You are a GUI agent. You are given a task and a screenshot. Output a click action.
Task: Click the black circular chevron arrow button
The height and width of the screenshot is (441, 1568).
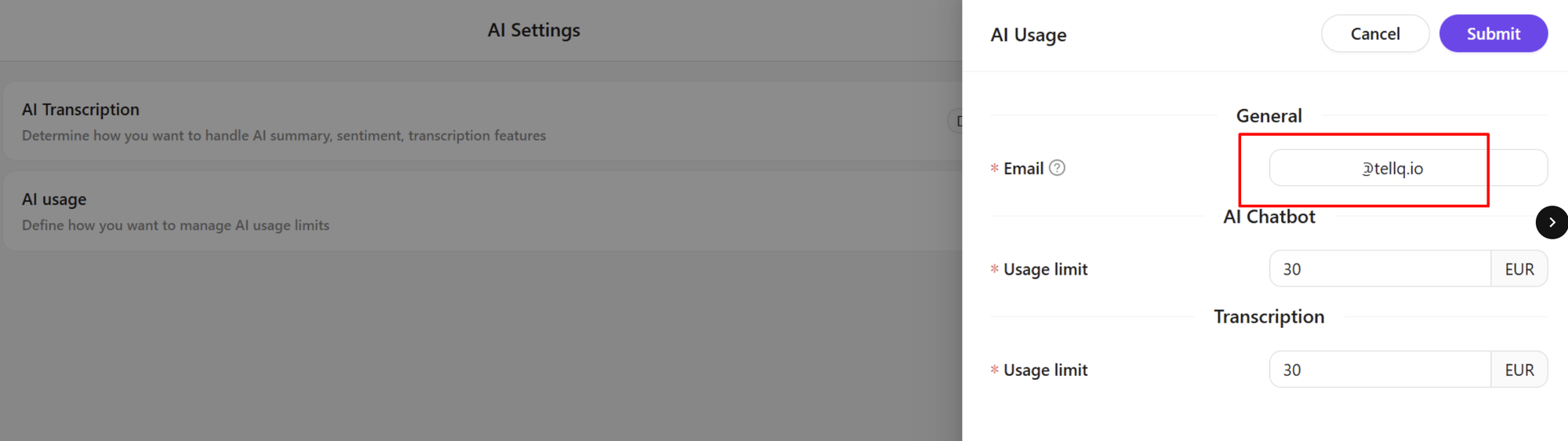(1552, 222)
